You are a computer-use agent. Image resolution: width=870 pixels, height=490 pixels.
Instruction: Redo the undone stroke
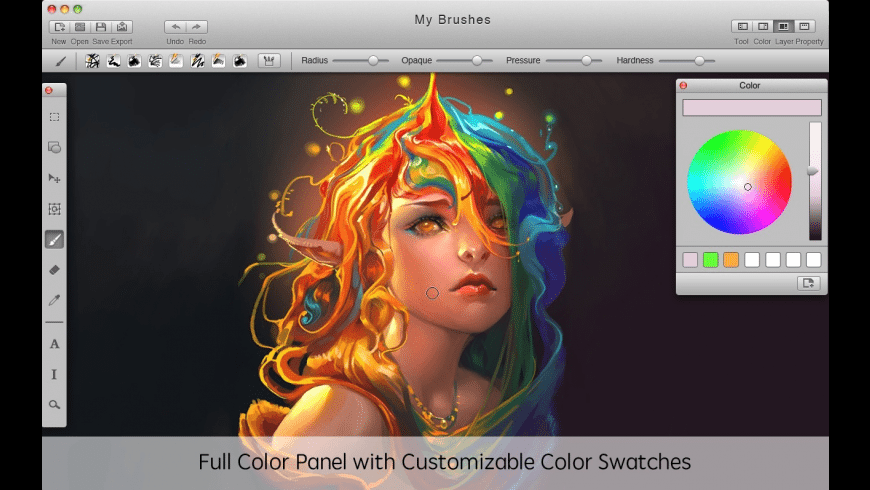[196, 27]
